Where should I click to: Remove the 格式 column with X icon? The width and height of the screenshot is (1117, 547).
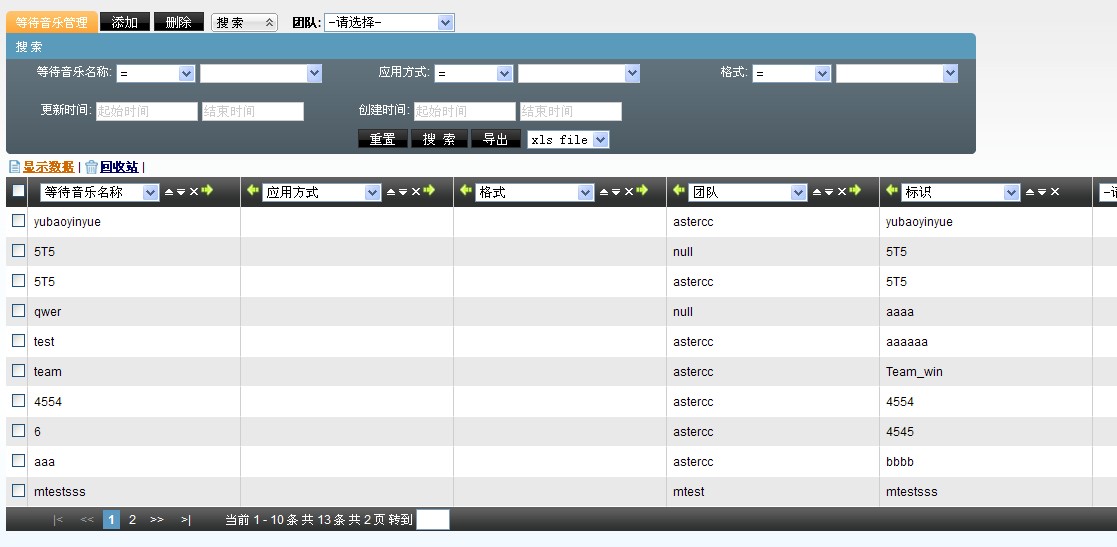point(629,192)
